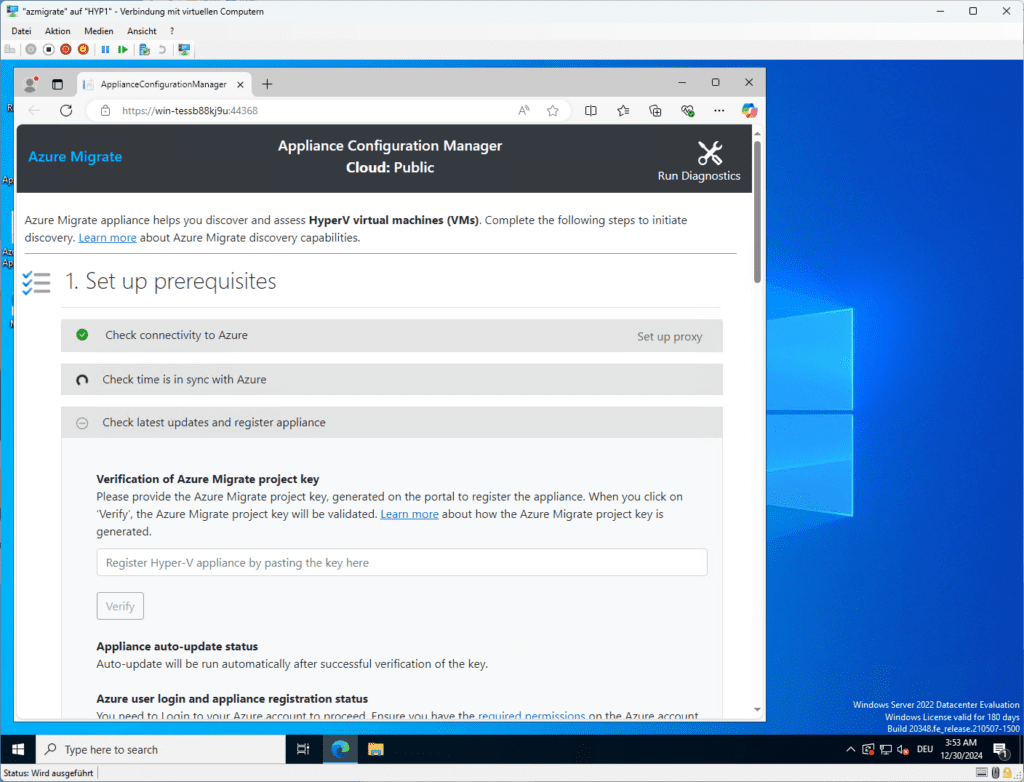Open the Copilot sidebar icon
This screenshot has width=1024, height=782.
pos(749,110)
